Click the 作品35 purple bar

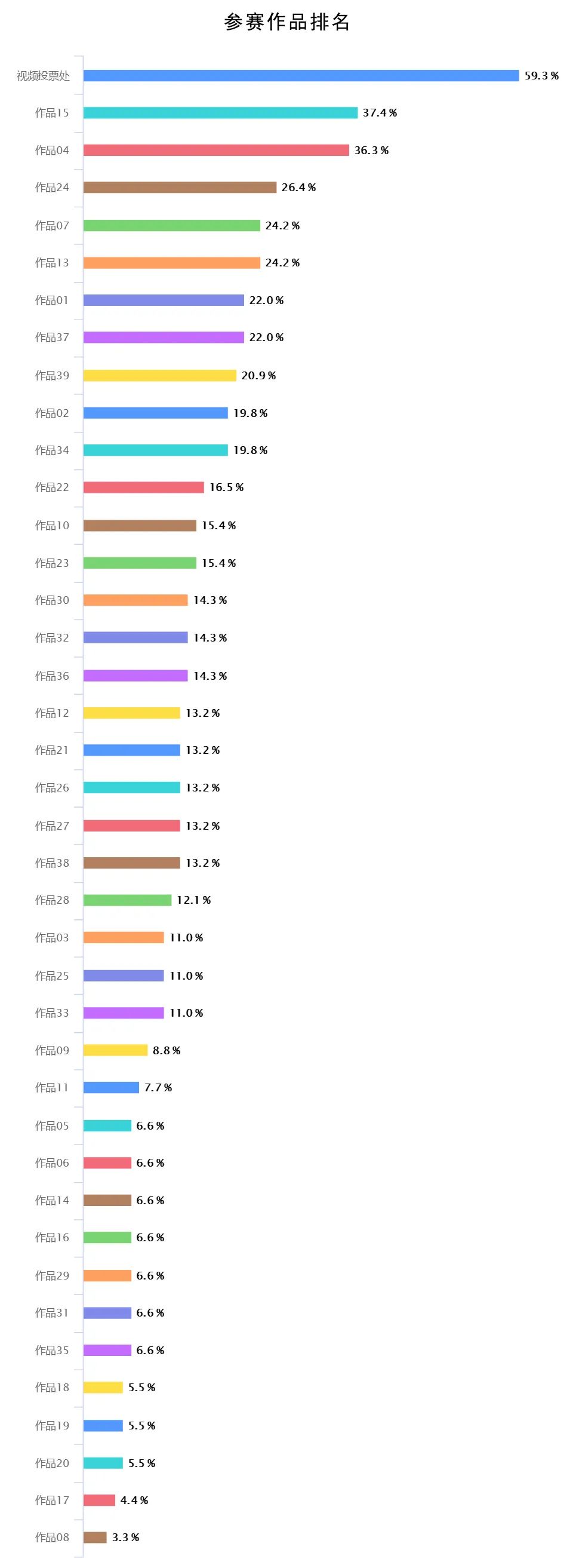click(107, 1350)
